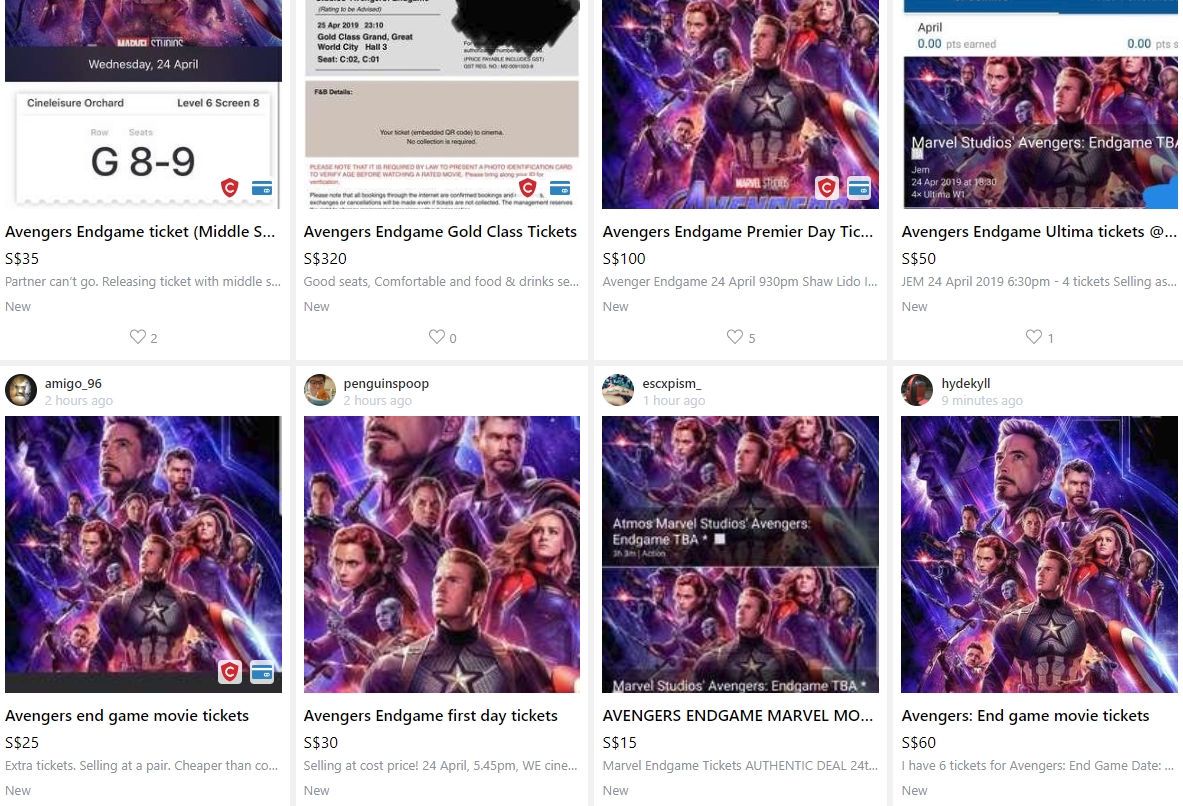This screenshot has height=806, width=1183.
Task: Click escxpism_ profile avatar
Action: click(618, 390)
